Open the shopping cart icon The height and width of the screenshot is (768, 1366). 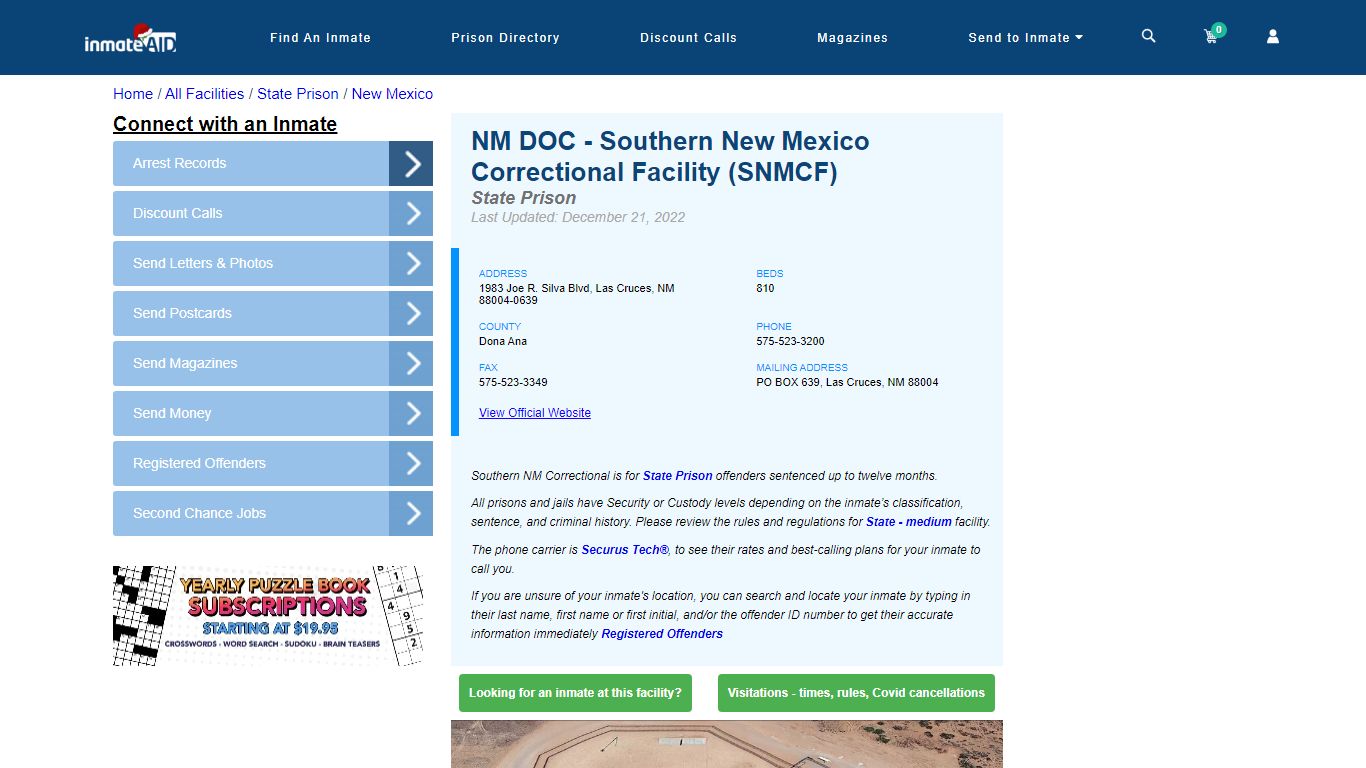point(1212,35)
